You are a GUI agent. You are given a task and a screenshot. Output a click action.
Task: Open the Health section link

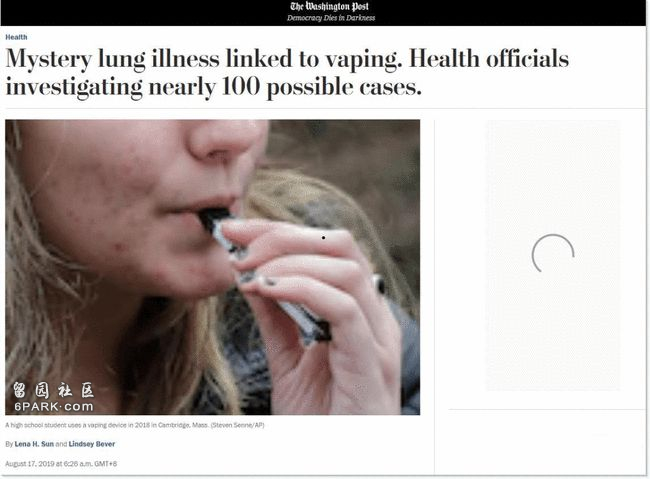pyautogui.click(x=16, y=37)
